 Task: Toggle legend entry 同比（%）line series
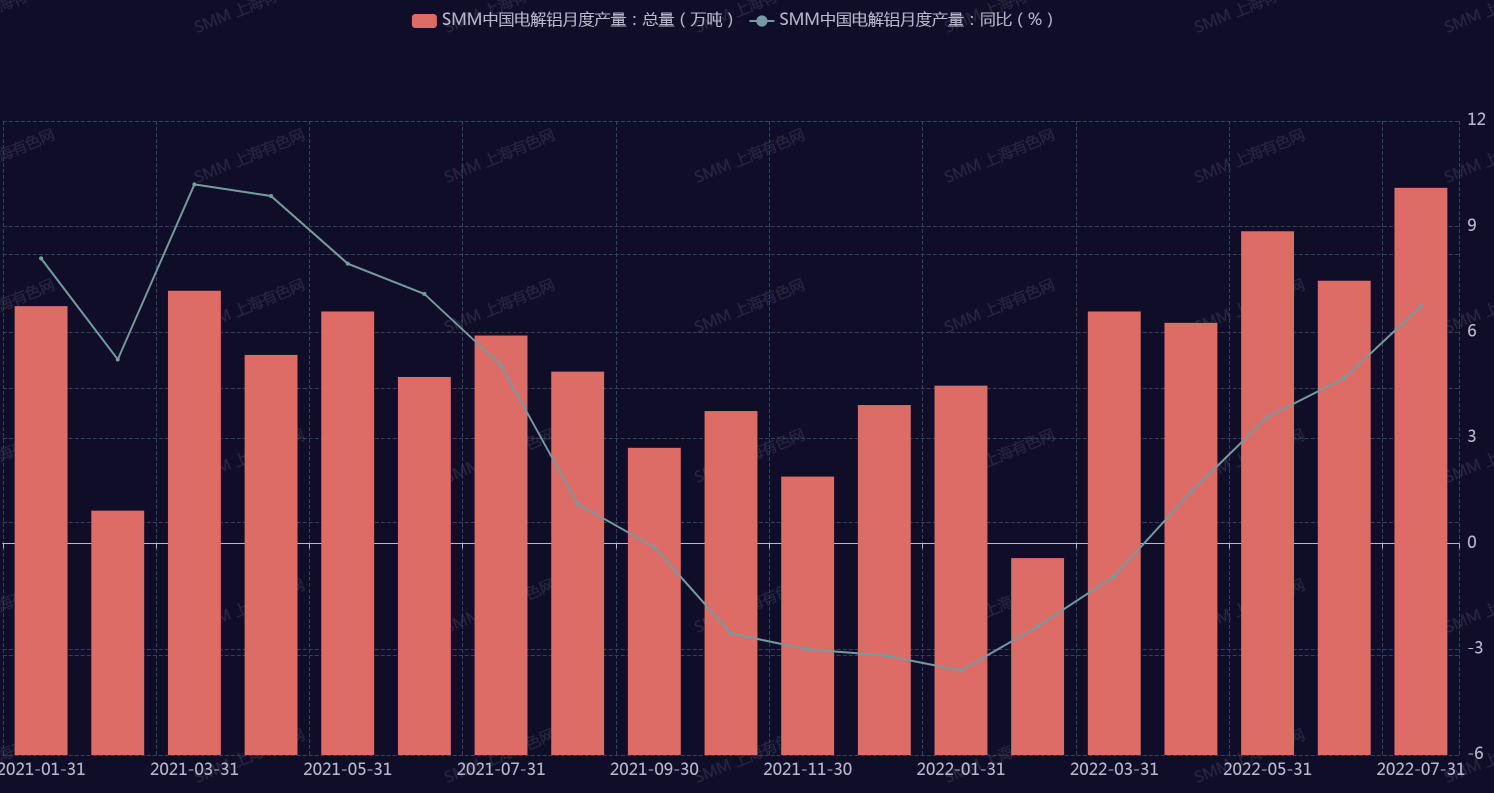(x=904, y=20)
